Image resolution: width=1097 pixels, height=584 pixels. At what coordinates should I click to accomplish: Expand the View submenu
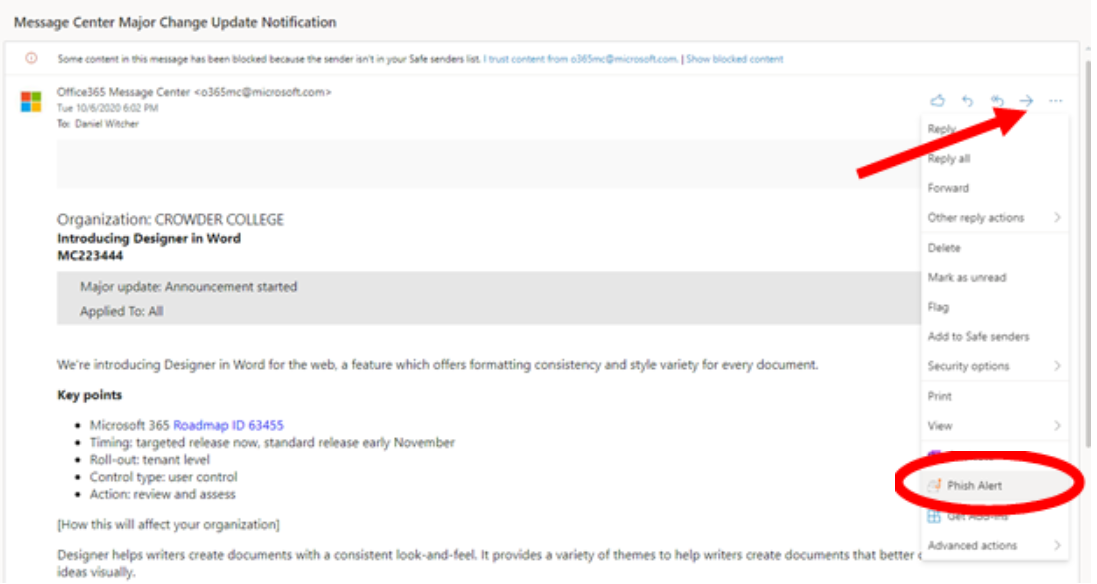[995, 425]
